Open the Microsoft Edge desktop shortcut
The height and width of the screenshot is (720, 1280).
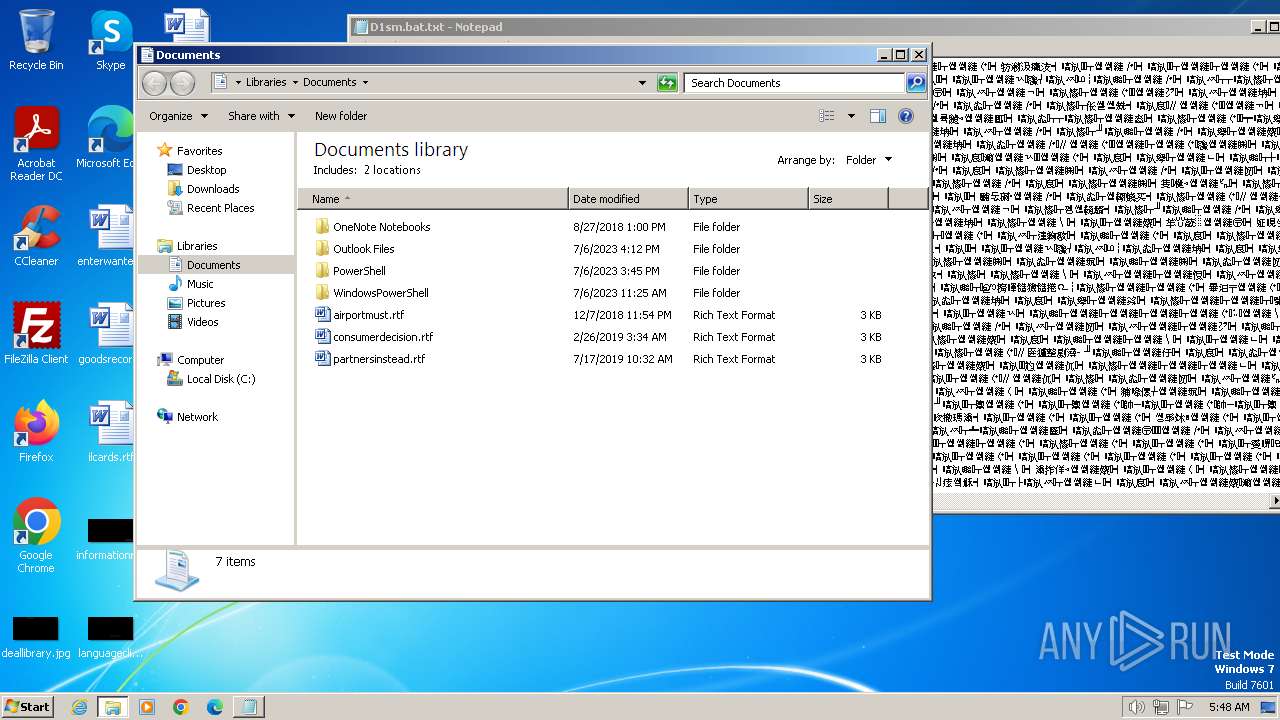[x=105, y=138]
